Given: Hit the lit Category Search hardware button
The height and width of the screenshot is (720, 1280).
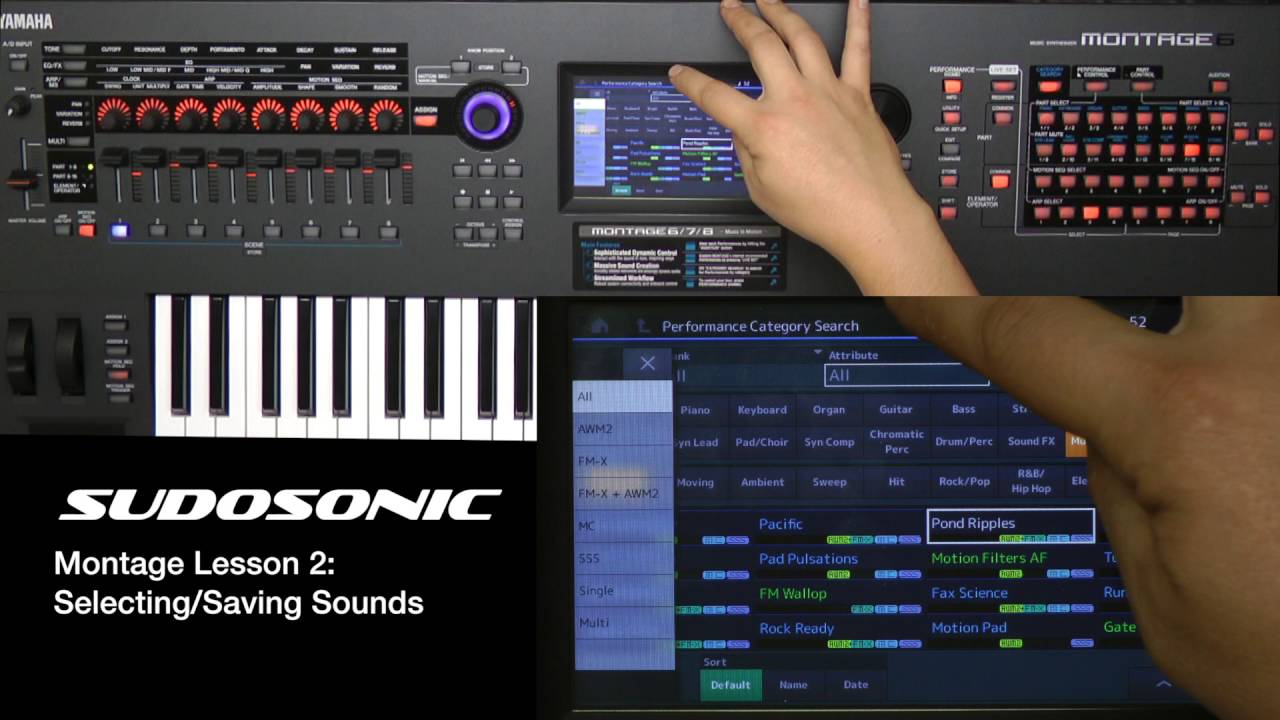Looking at the screenshot, I should [1049, 87].
